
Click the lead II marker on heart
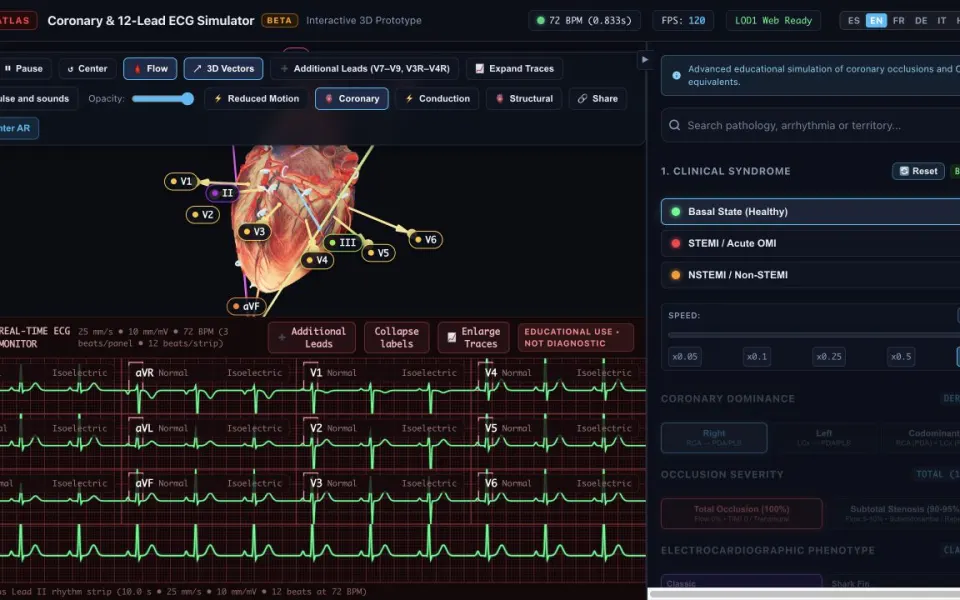click(x=222, y=193)
